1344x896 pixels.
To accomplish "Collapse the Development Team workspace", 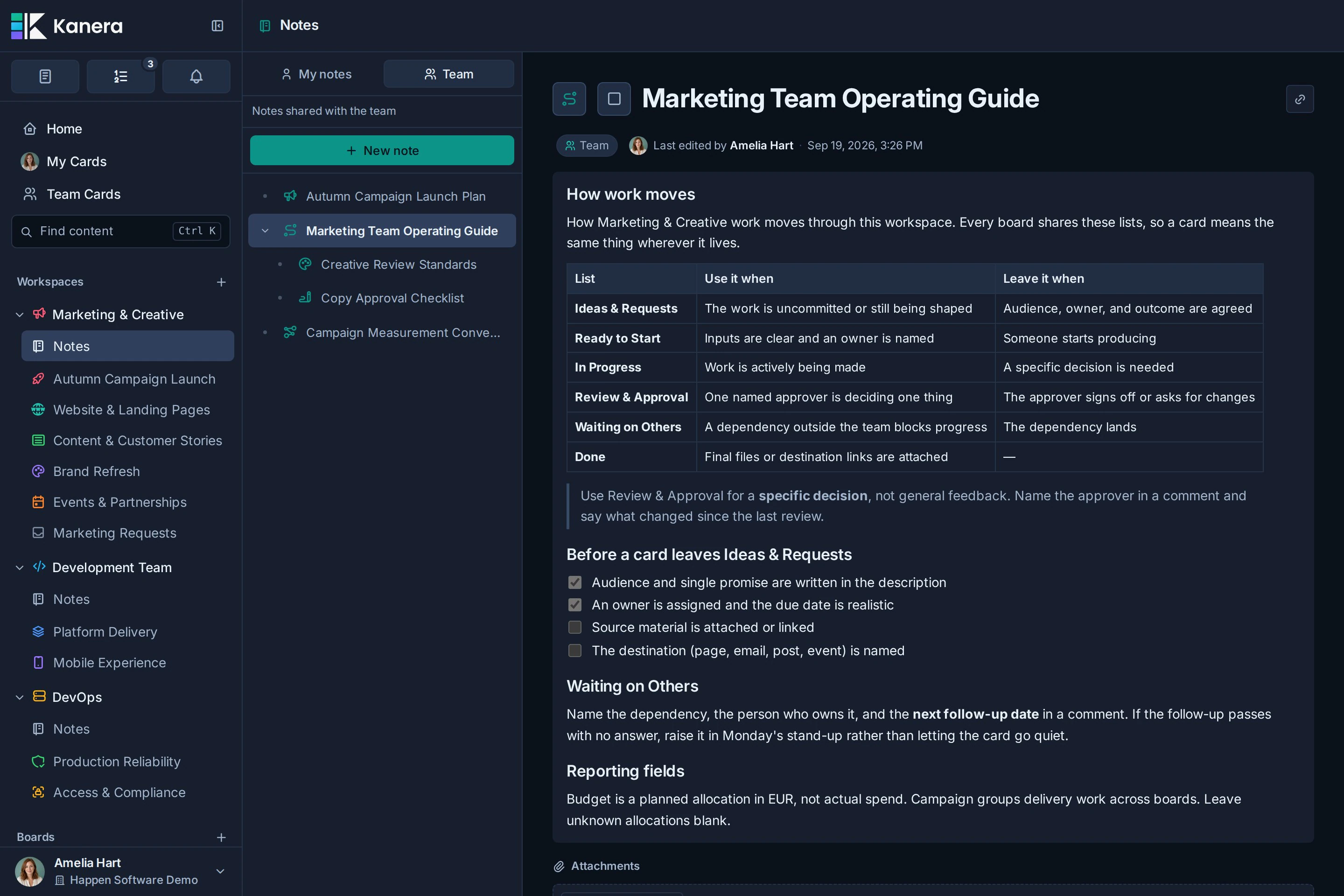I will coord(20,567).
